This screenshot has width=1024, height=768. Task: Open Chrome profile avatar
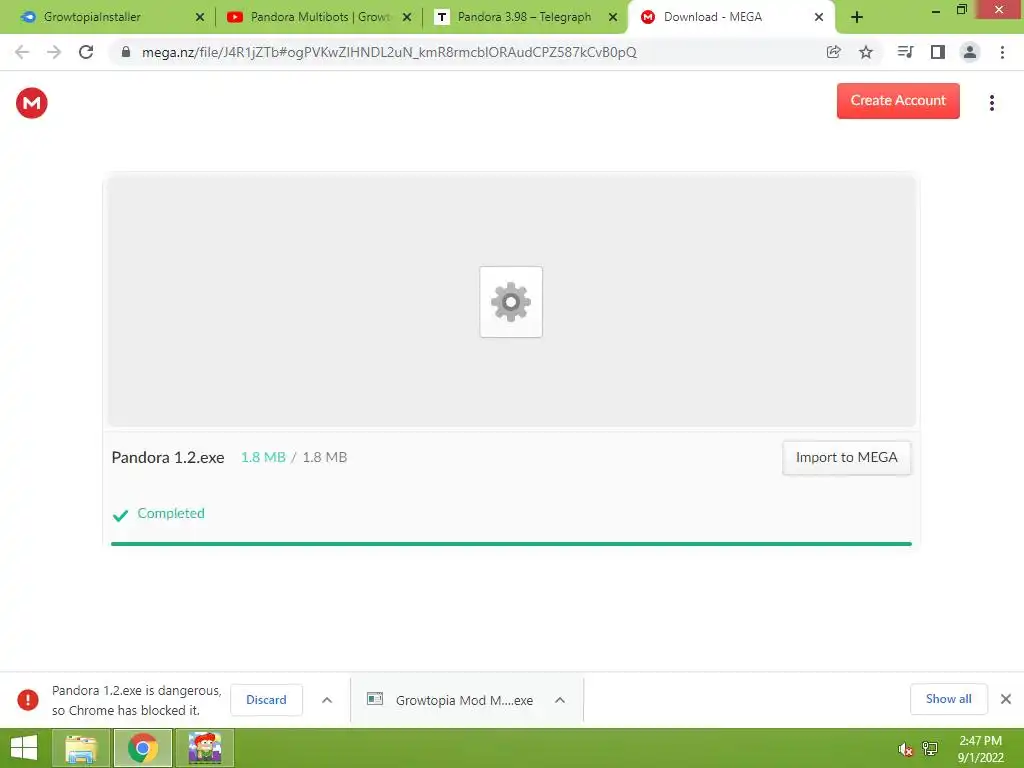click(x=970, y=52)
